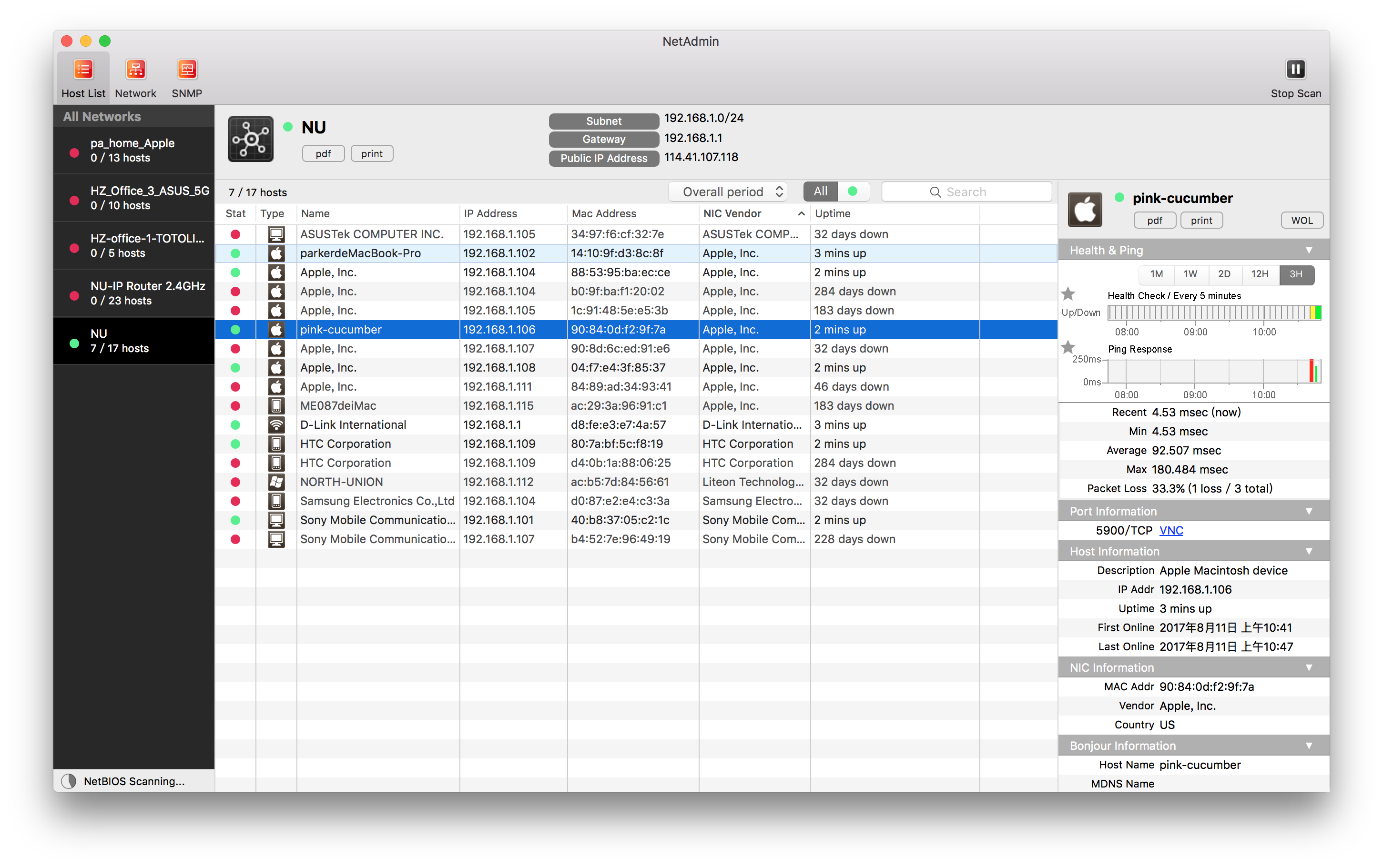1383x868 pixels.
Task: Switch to the Network view icon
Action: click(x=135, y=70)
